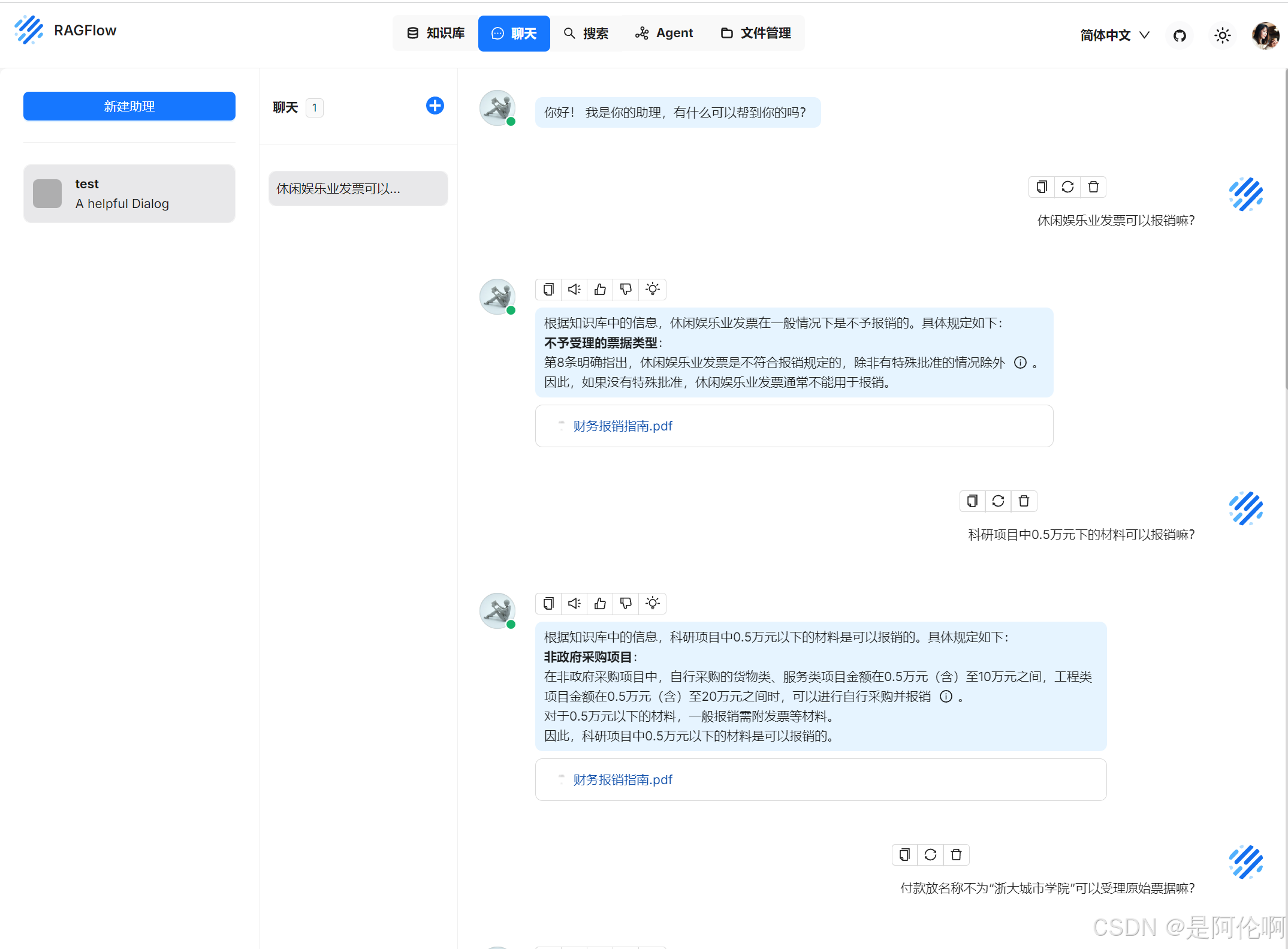The width and height of the screenshot is (1288, 949).
Task: Open the 文件管理 tab
Action: [x=755, y=34]
